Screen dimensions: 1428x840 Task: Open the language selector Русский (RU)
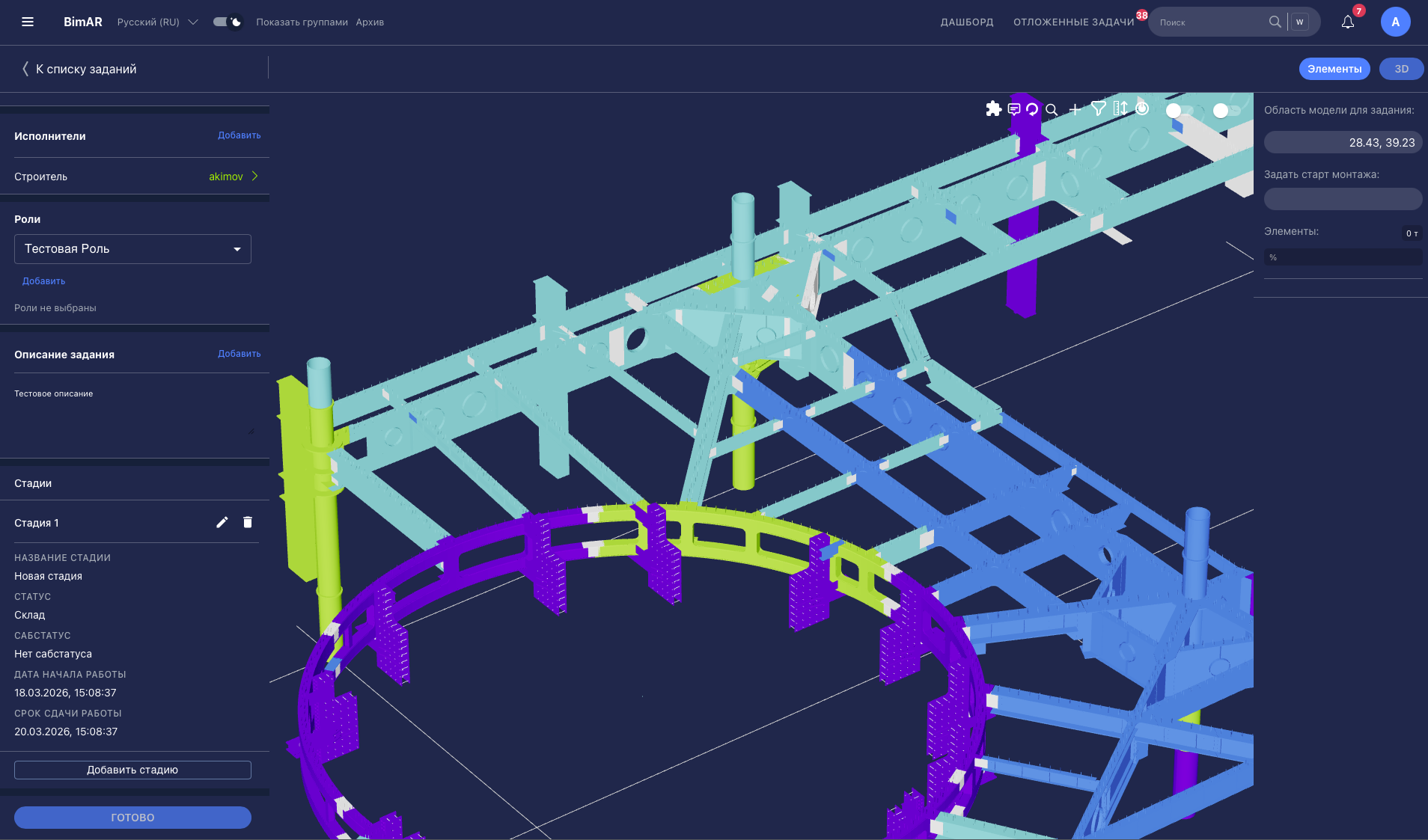(157, 22)
